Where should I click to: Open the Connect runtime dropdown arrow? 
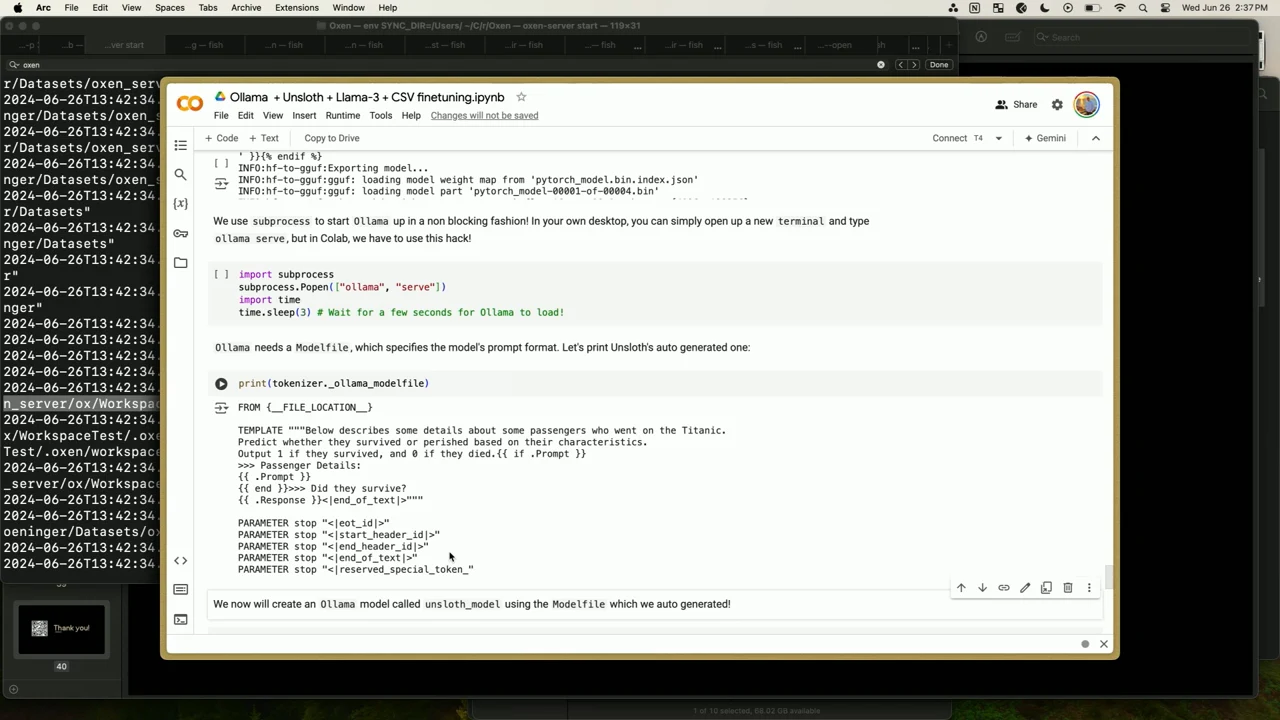point(998,138)
